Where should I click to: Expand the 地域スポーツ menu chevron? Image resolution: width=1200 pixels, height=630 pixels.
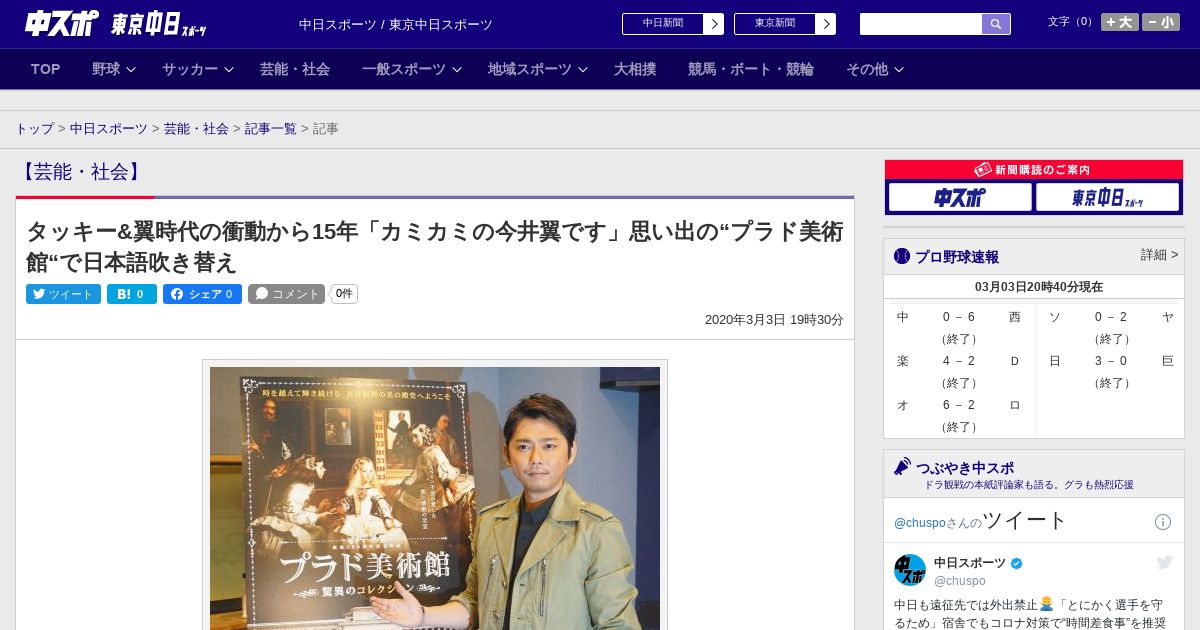[583, 70]
